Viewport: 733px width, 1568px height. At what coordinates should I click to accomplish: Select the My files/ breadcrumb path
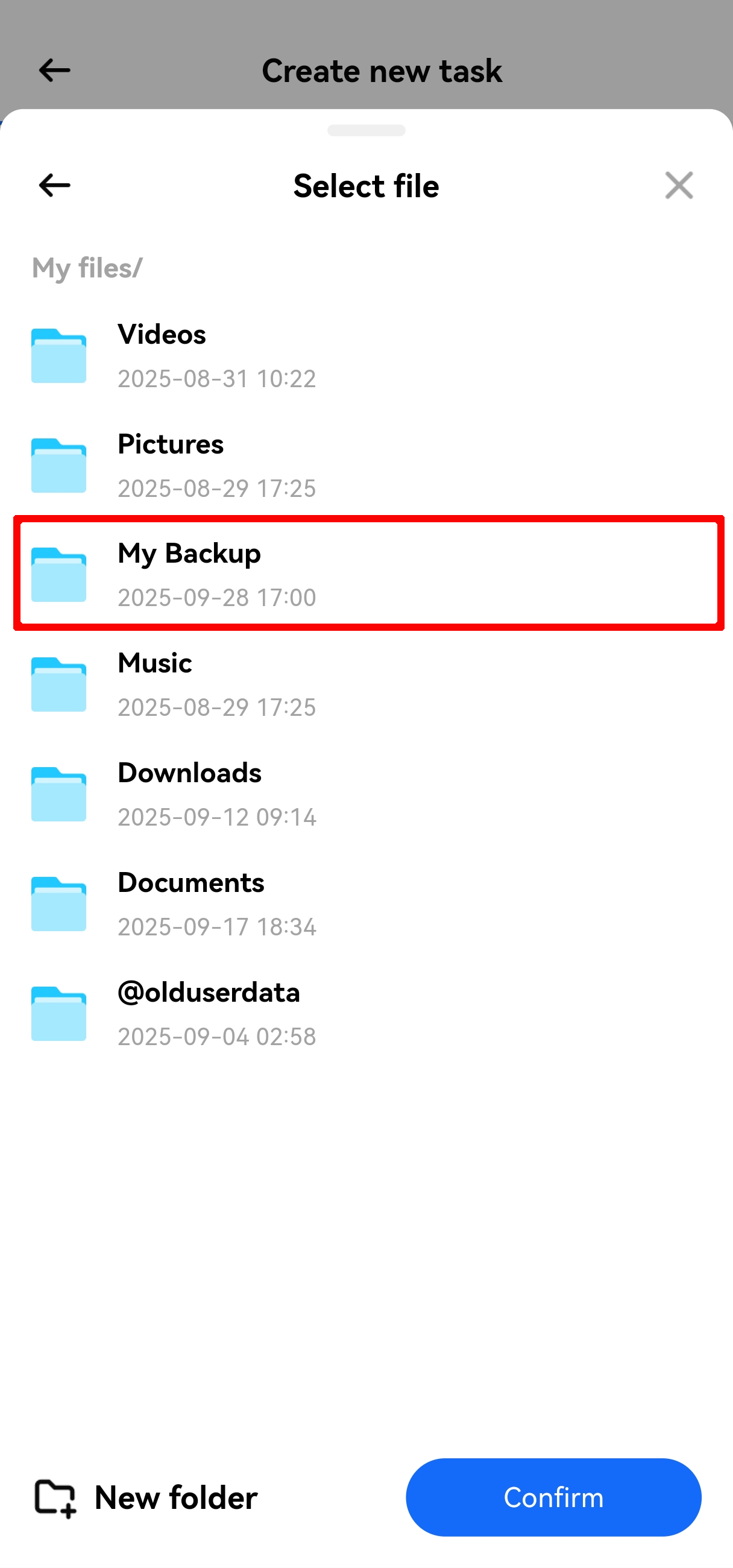tap(87, 268)
